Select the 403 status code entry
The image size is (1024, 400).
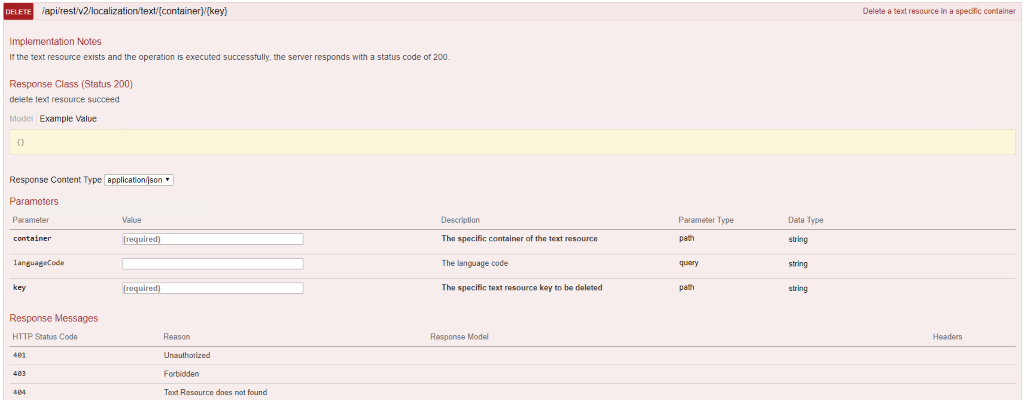[20, 374]
